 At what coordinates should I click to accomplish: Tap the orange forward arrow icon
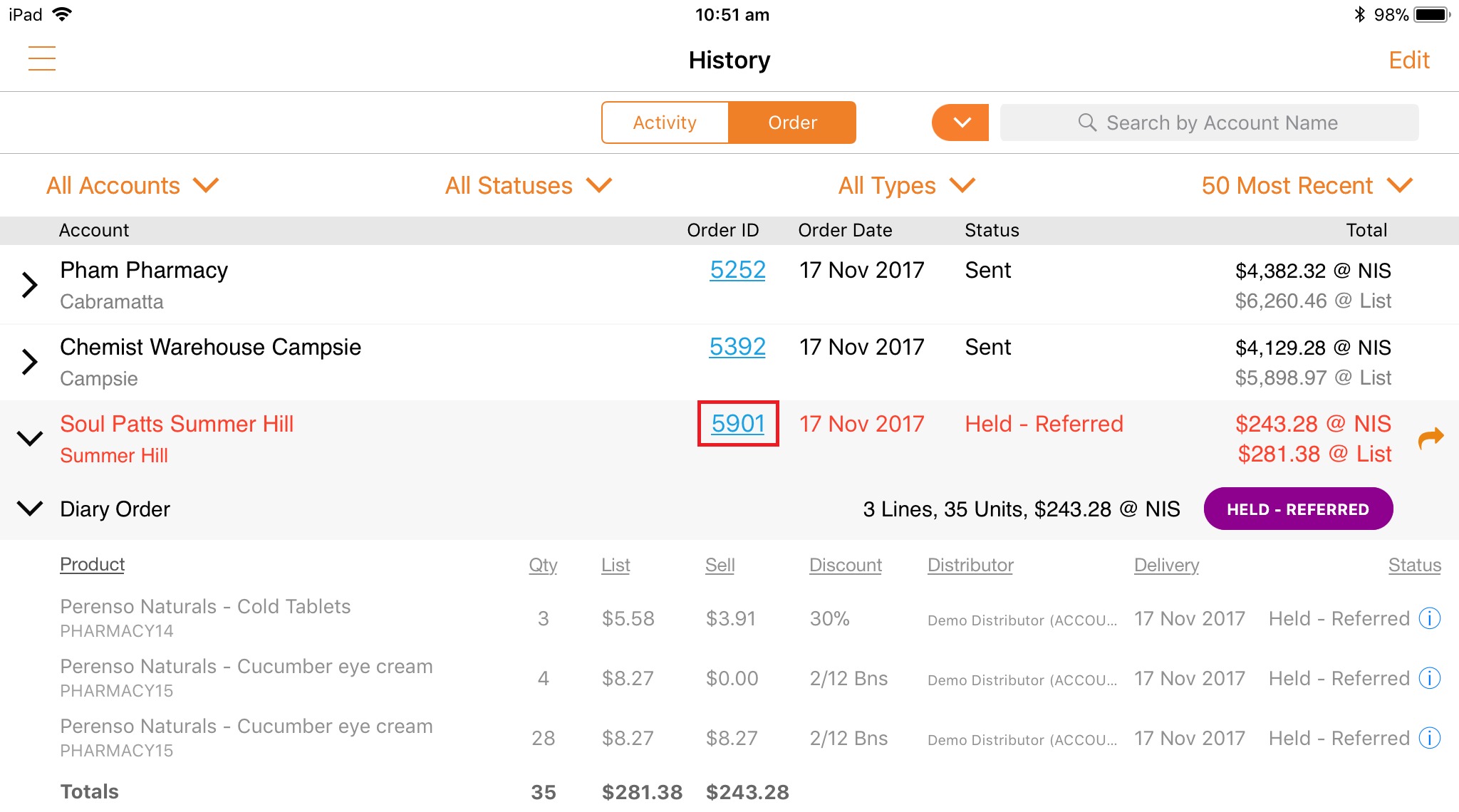1431,438
